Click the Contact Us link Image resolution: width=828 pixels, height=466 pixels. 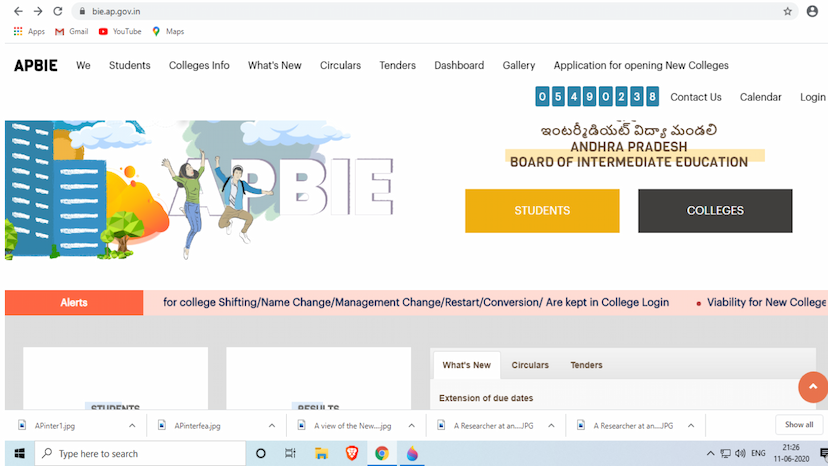695,97
